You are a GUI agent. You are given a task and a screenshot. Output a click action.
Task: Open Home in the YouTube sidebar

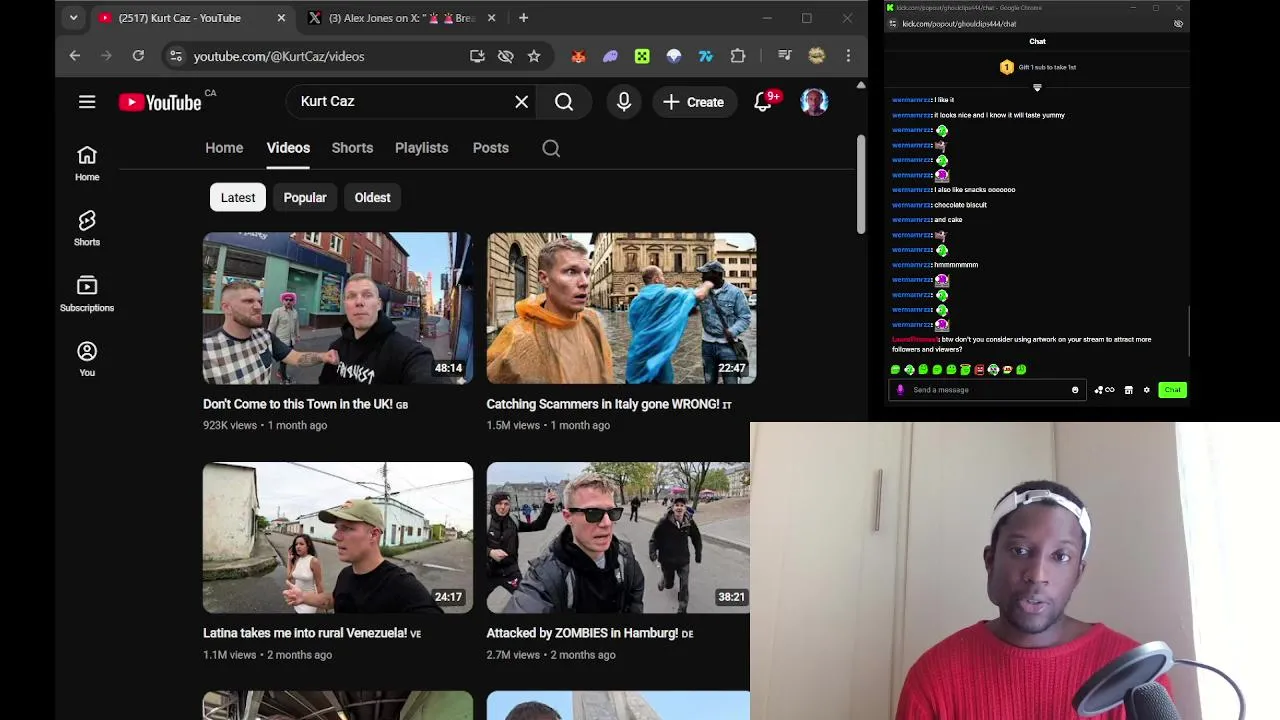tap(87, 163)
